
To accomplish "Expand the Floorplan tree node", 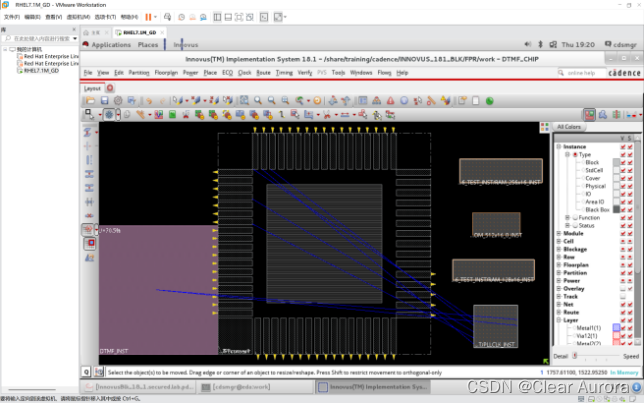I will 559,265.
